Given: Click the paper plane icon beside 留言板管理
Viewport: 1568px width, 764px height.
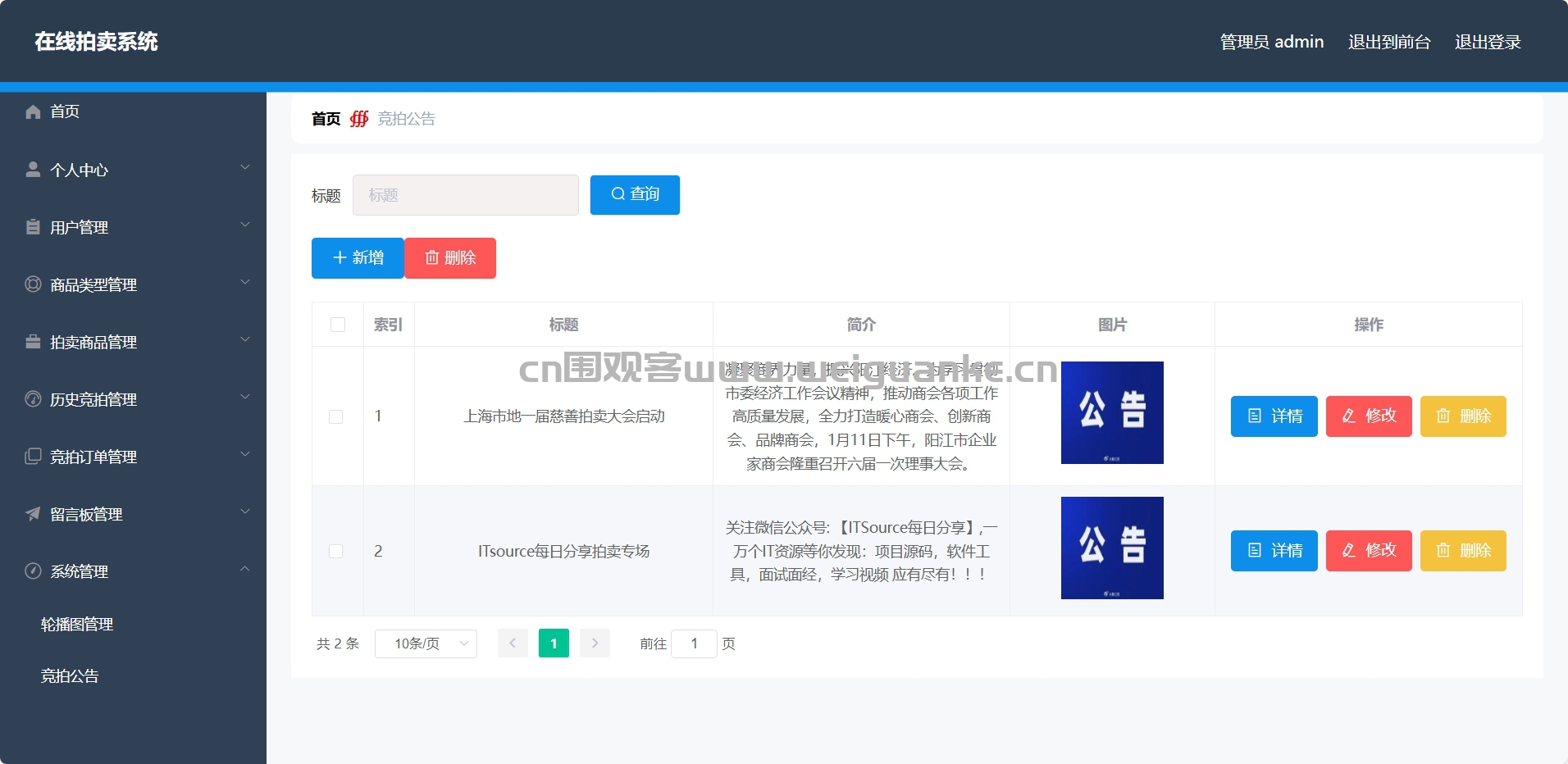Looking at the screenshot, I should click(33, 514).
